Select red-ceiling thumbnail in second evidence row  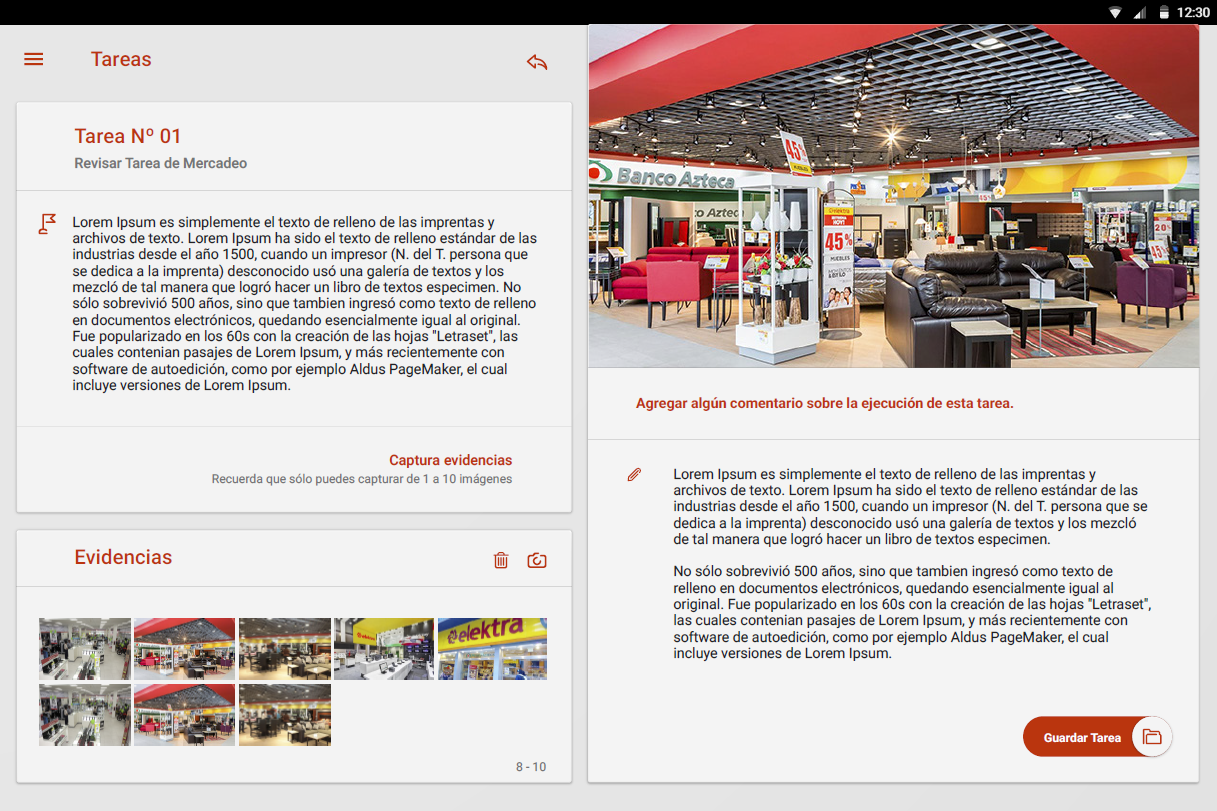(x=185, y=715)
